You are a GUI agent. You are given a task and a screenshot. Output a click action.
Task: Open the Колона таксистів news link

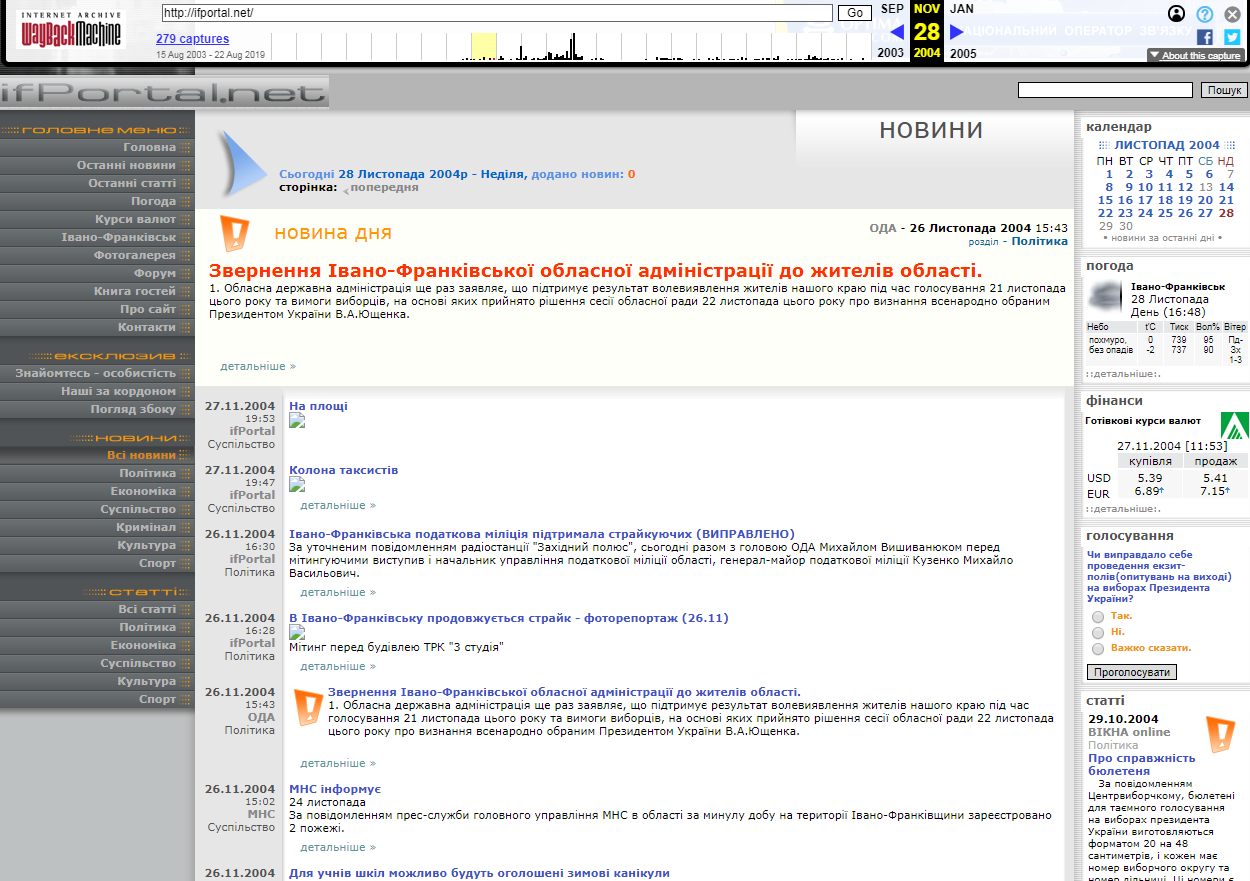pos(344,470)
